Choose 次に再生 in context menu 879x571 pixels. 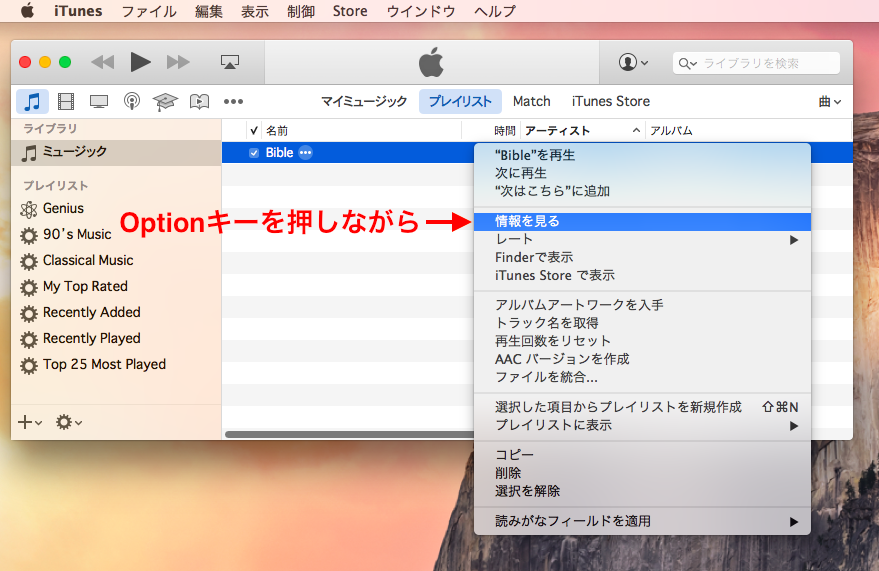(x=642, y=173)
